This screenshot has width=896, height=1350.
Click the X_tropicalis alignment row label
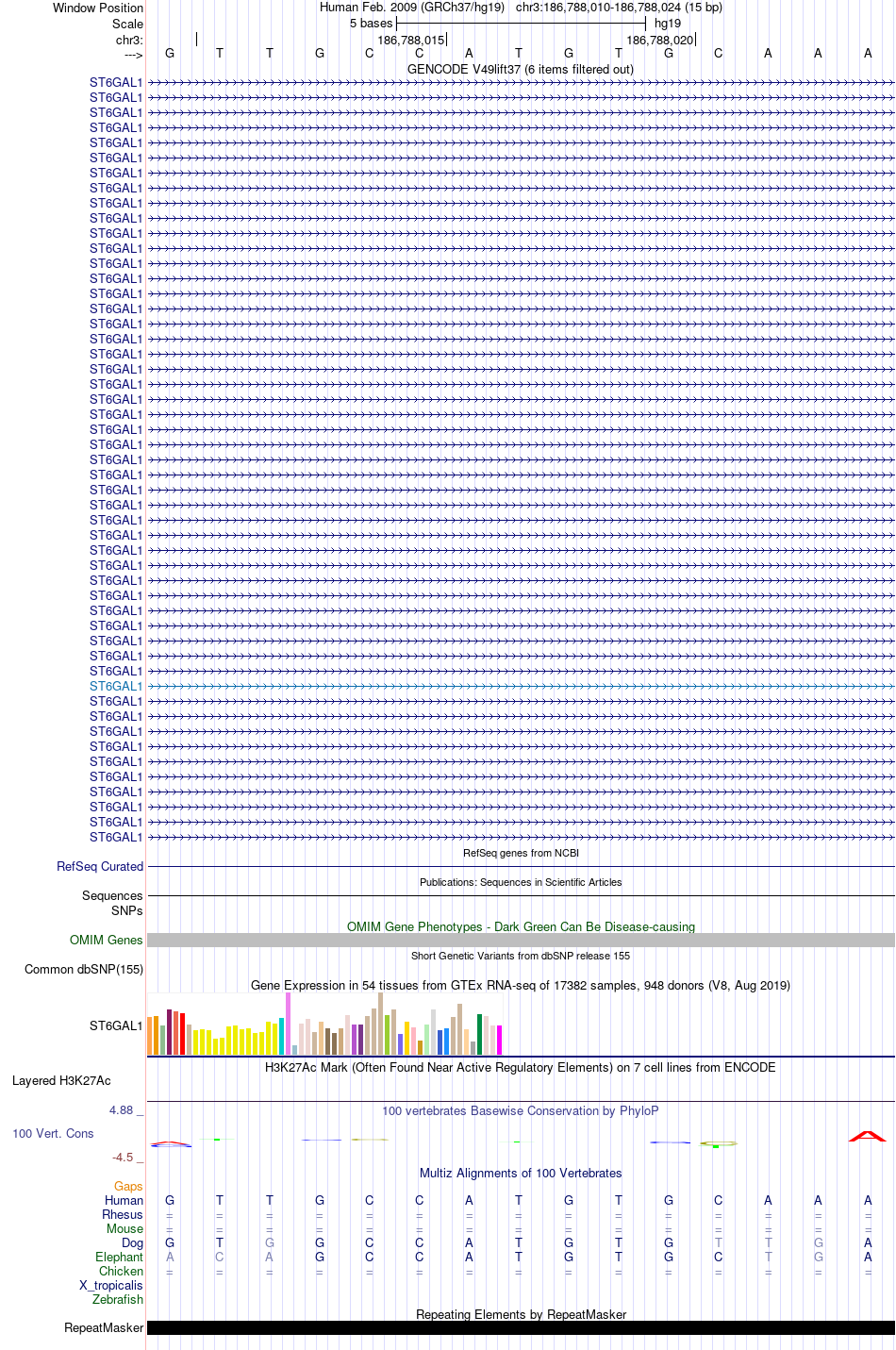point(111,1285)
